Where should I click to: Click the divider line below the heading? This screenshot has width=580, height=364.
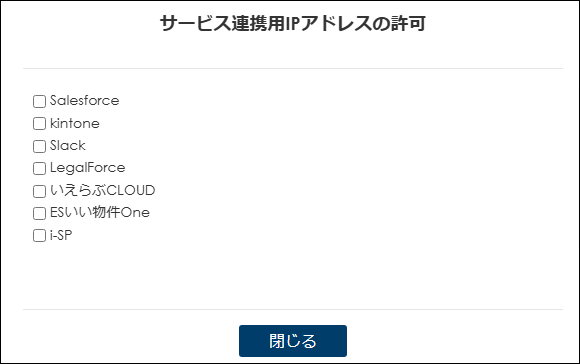click(293, 68)
